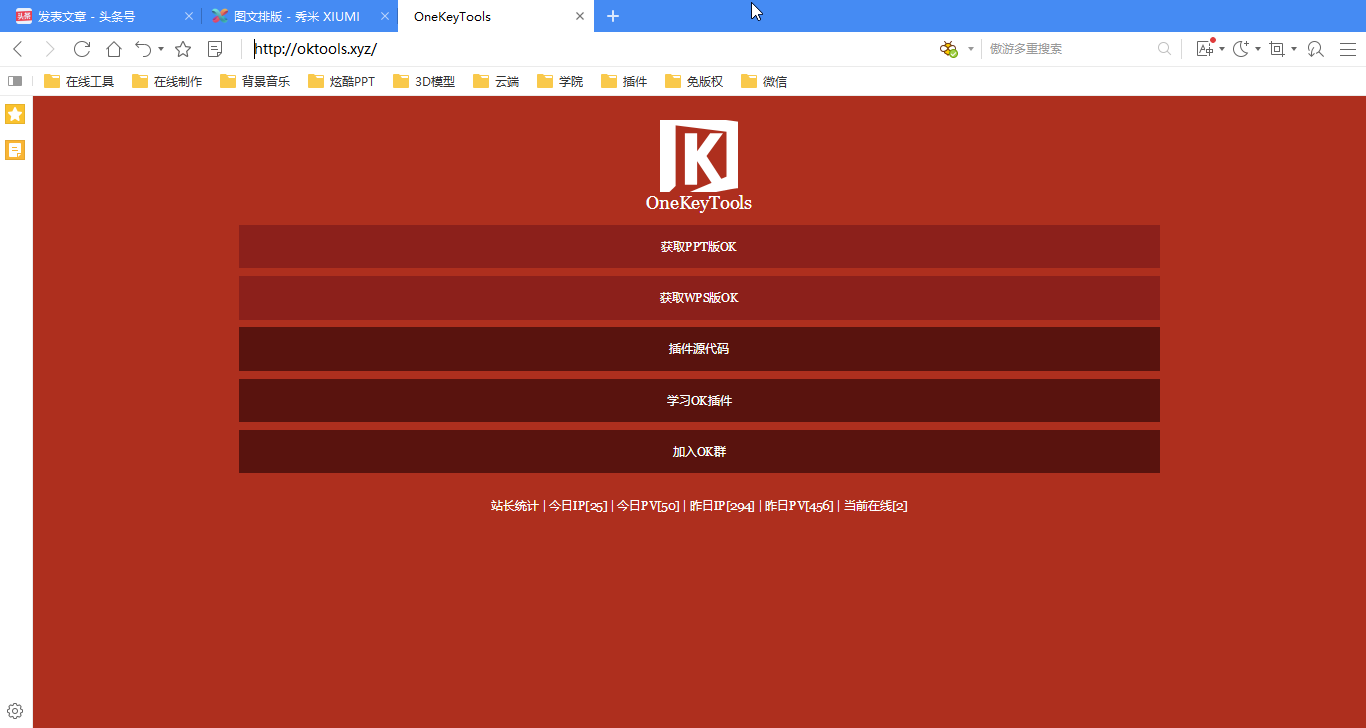Open the 3D模型 bookmark folder
Screen dimensions: 1366x728
[424, 81]
